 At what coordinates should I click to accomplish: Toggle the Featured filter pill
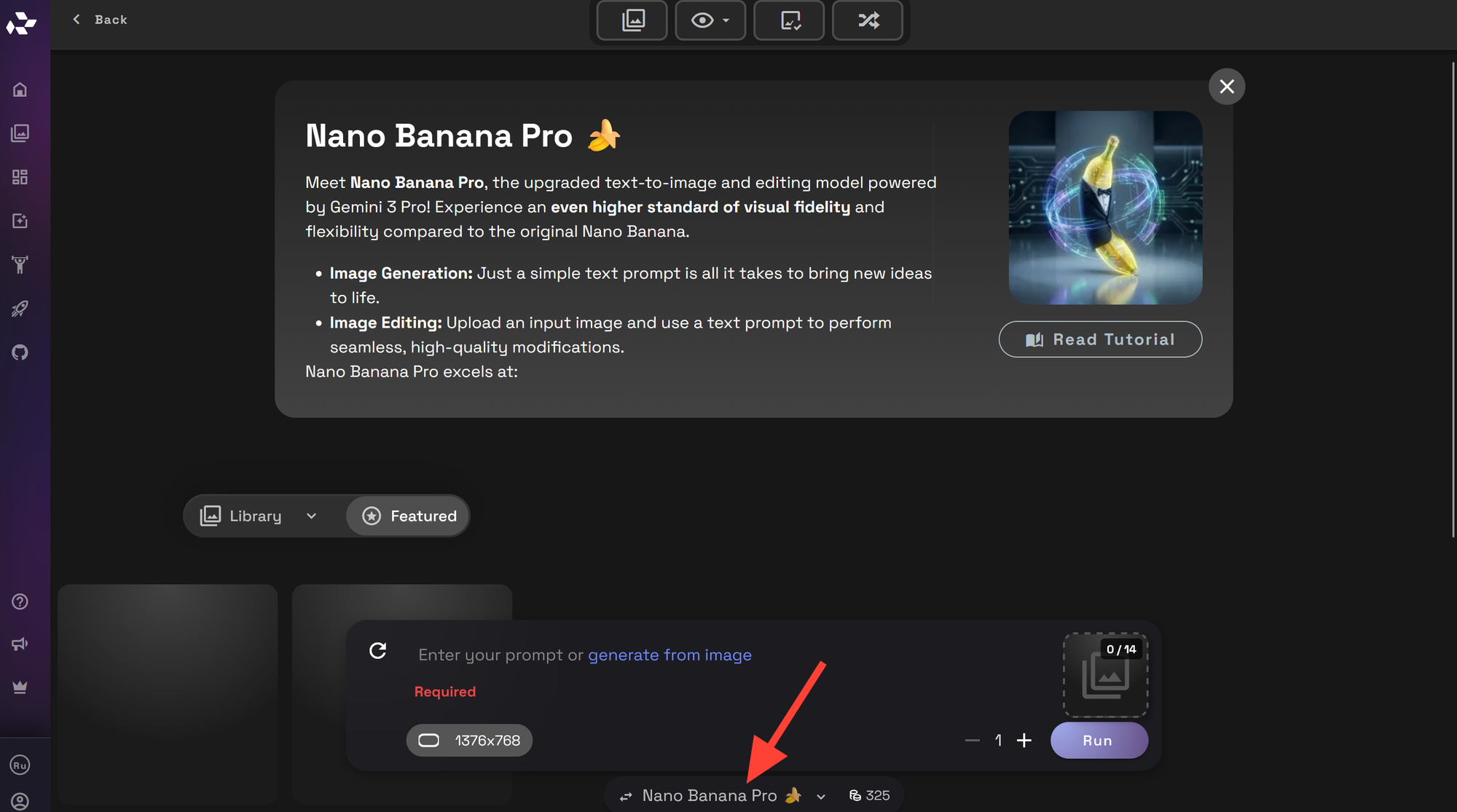[x=409, y=516]
